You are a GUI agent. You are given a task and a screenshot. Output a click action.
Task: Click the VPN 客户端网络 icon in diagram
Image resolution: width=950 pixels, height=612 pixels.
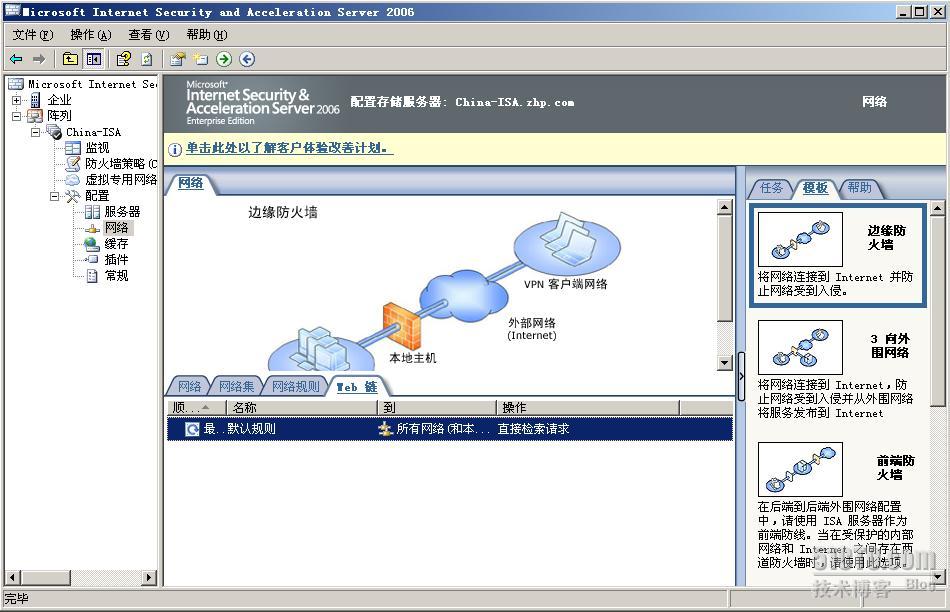pyautogui.click(x=567, y=244)
